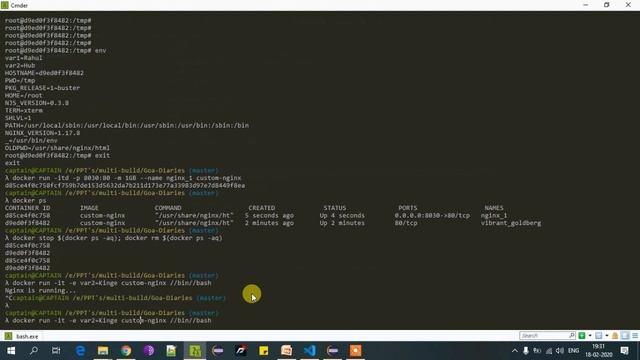This screenshot has width=640, height=360.
Task: Toggle the padlock icon in the Cmder status bar
Action: tap(615, 336)
